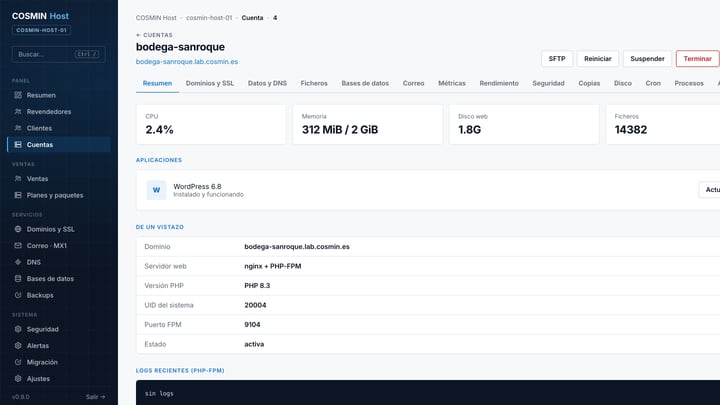Go back via the Cuentas back link
720x405 pixels.
(x=154, y=35)
